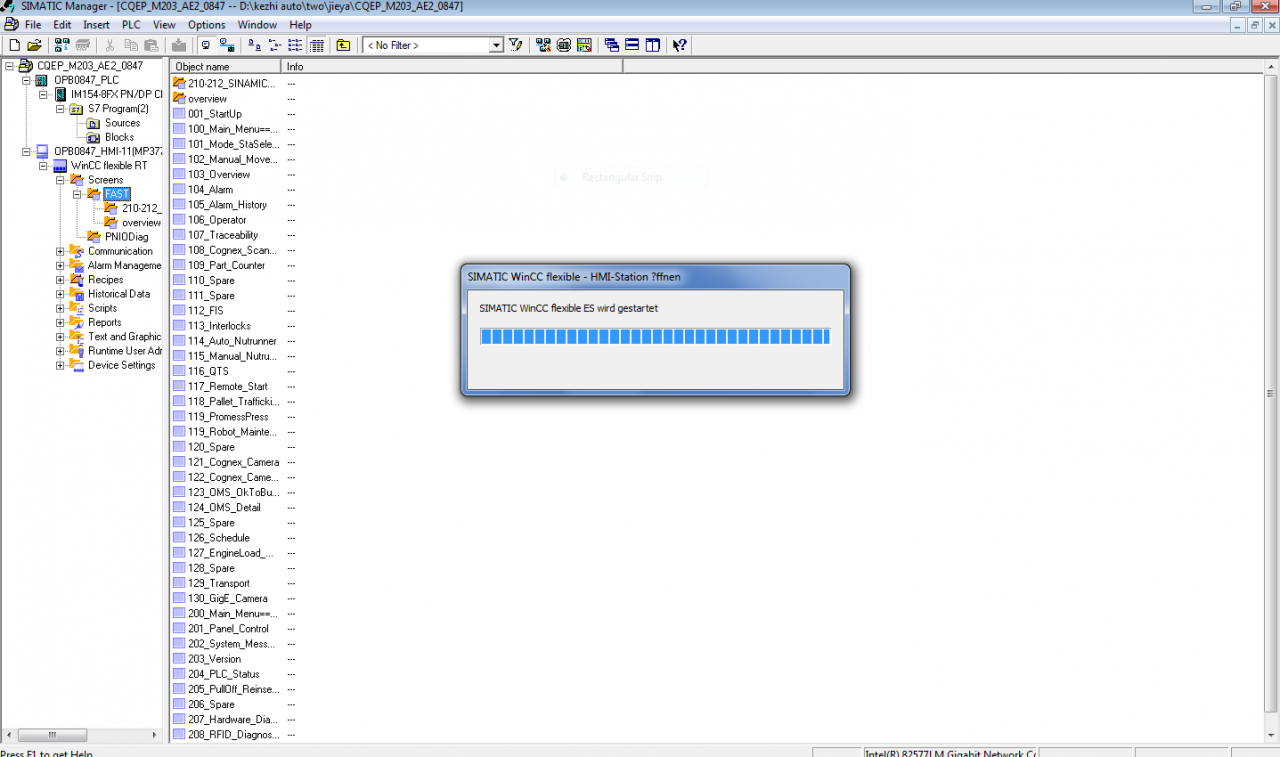This screenshot has height=757, width=1280.
Task: Click the toolbar icon left of Cascade
Action: click(x=585, y=45)
